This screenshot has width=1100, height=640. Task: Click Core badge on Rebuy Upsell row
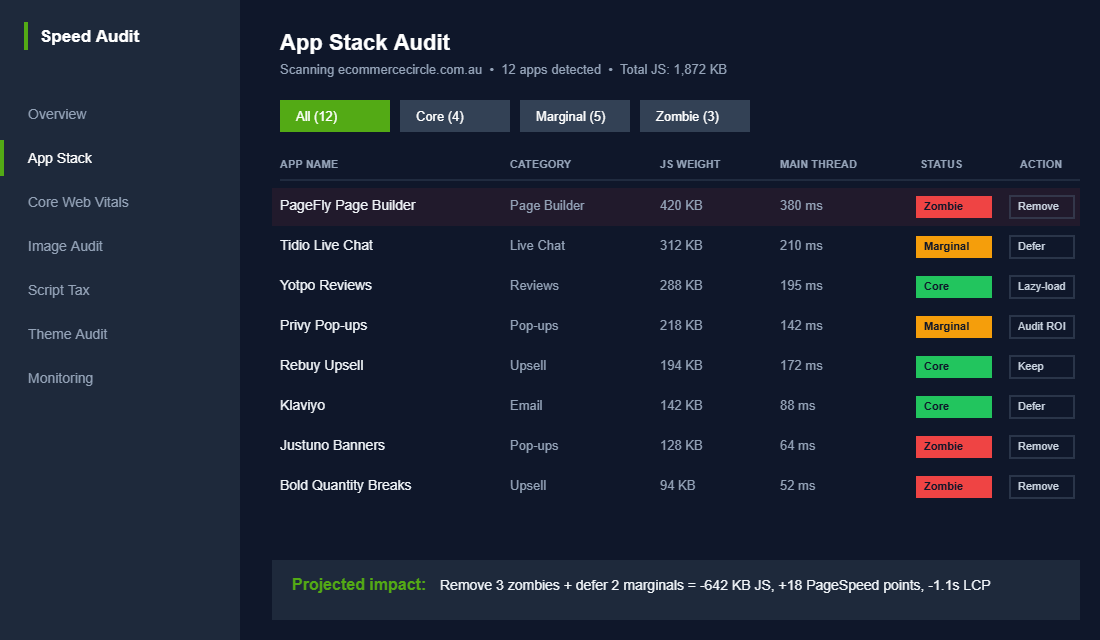pyautogui.click(x=953, y=366)
